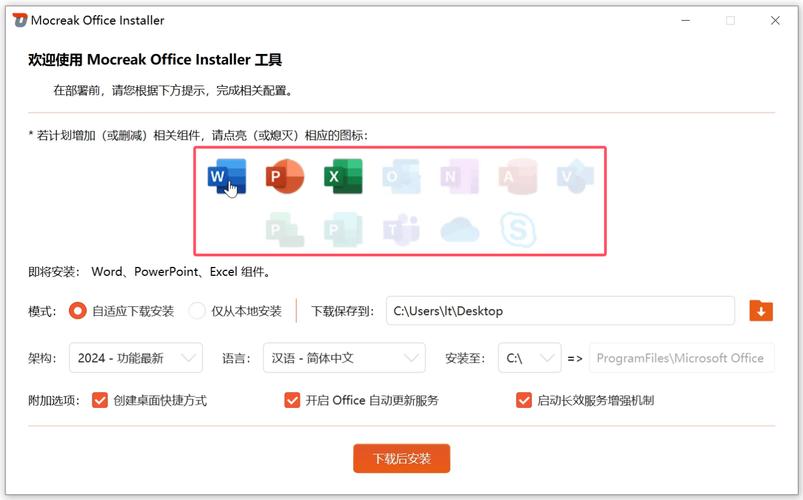This screenshot has height=500, width=803.
Task: Open the 安装至 drive dropdown showing C:\
Action: pyautogui.click(x=530, y=358)
